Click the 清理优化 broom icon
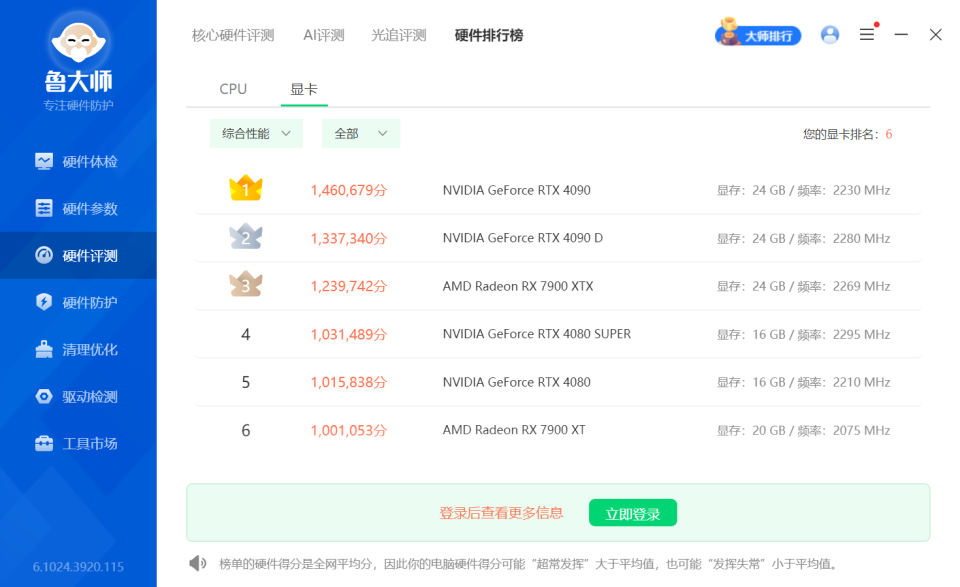 (44, 349)
